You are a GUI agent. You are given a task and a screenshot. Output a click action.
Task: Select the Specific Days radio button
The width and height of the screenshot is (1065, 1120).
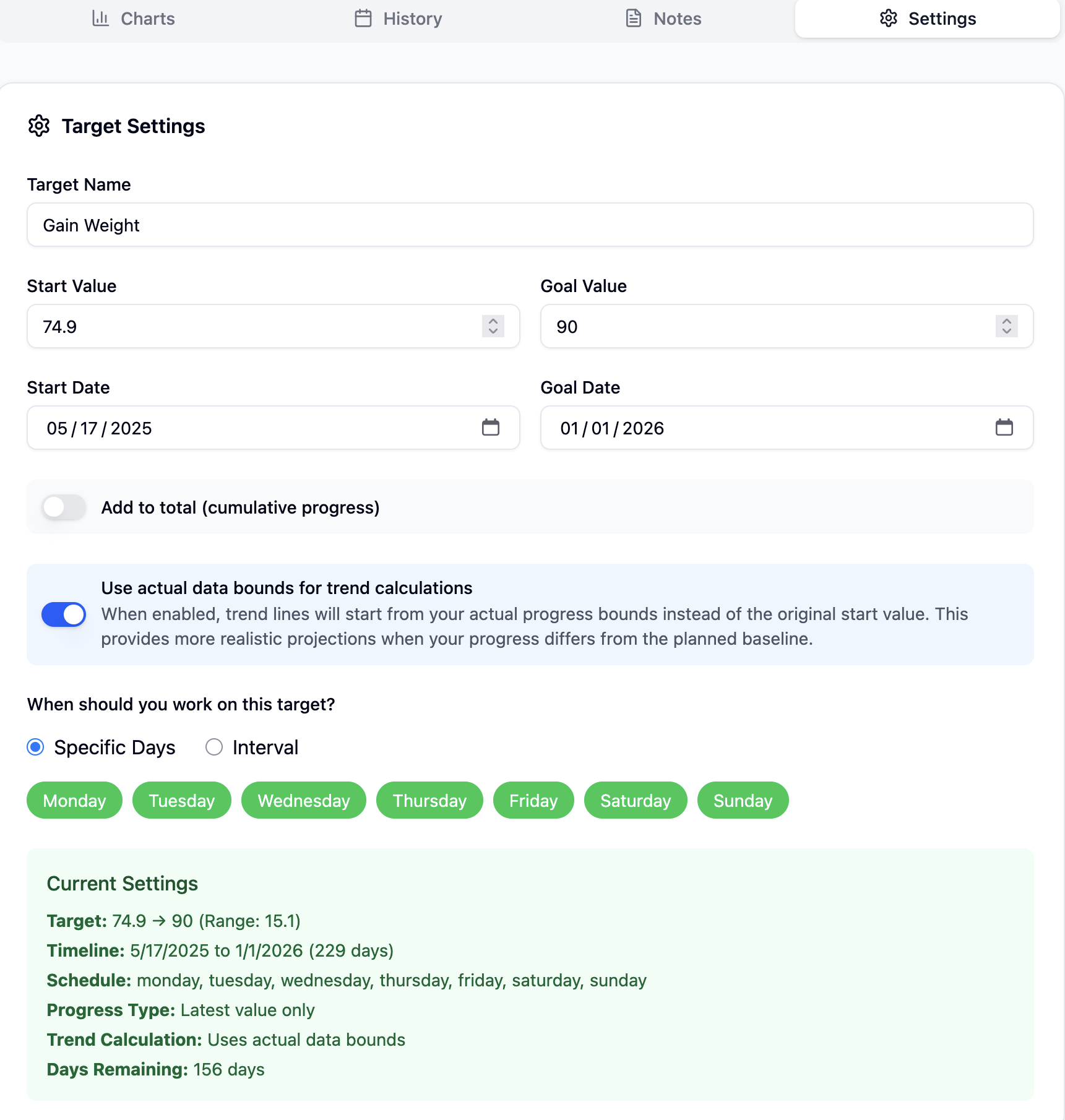(35, 747)
